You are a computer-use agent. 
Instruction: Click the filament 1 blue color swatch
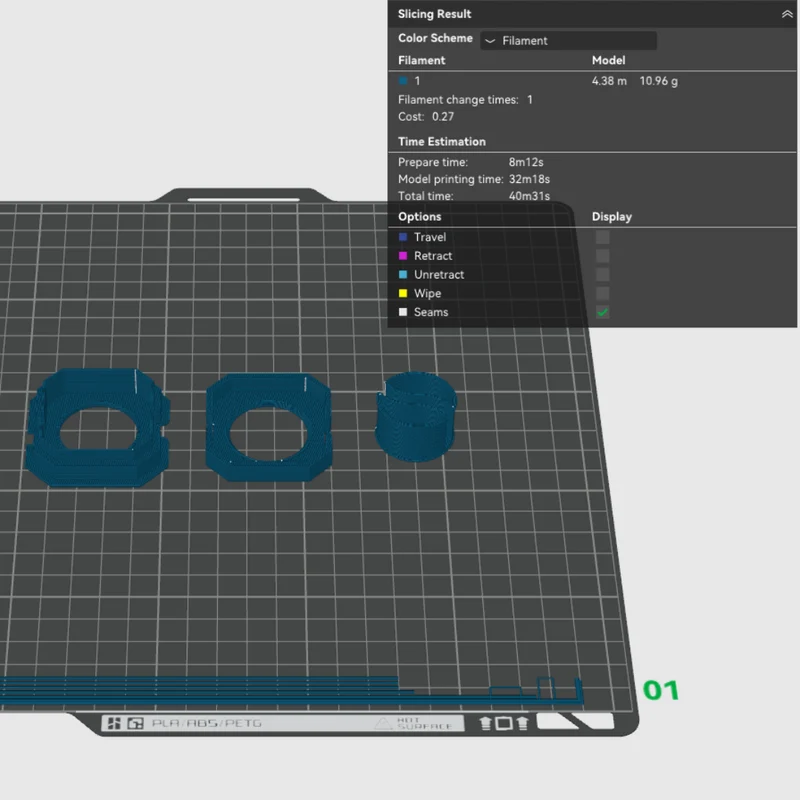(403, 81)
